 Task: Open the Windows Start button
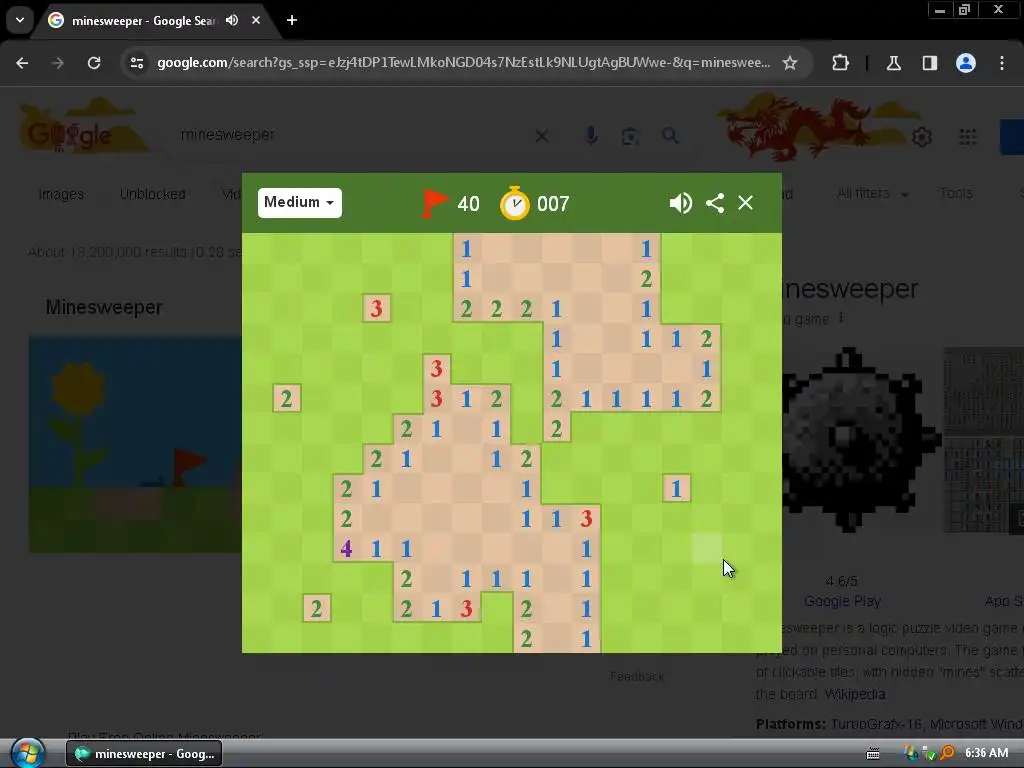pyautogui.click(x=27, y=753)
